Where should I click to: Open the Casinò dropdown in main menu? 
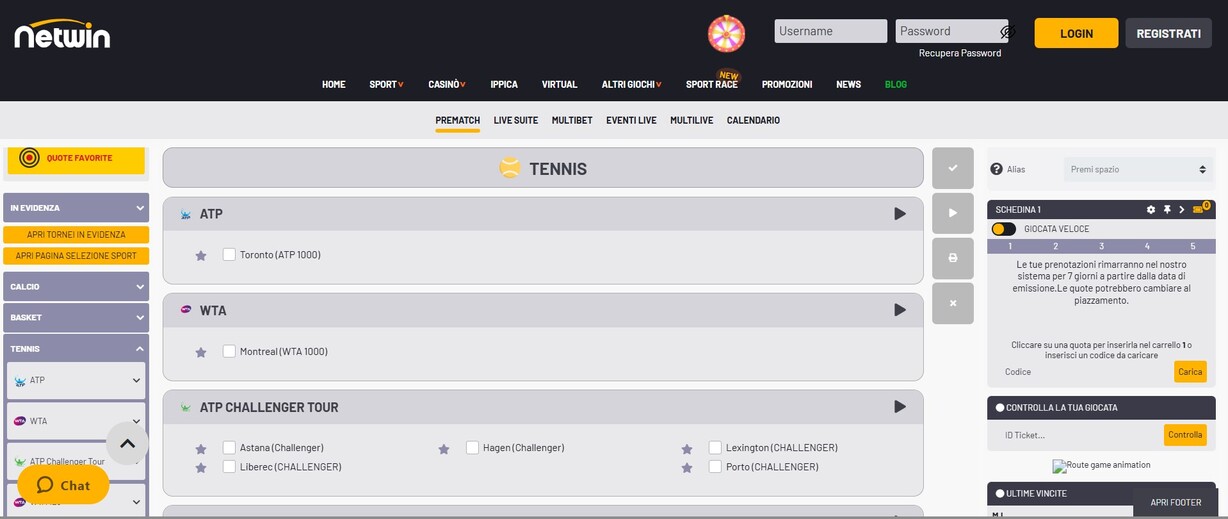(447, 84)
